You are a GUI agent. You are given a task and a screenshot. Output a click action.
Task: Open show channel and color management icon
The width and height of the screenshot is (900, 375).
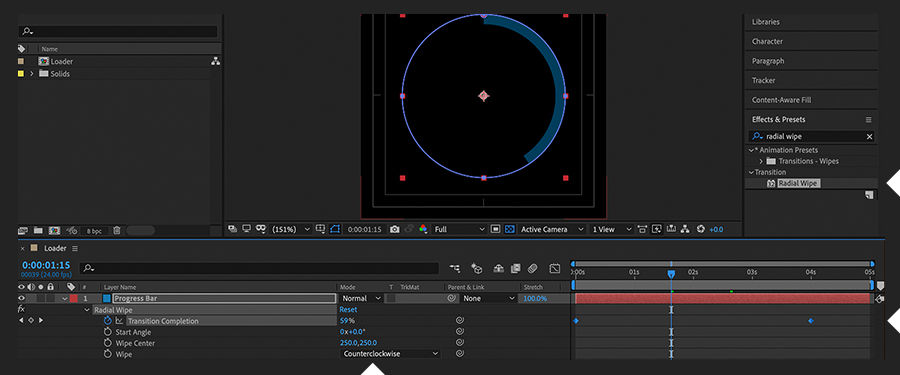423,229
